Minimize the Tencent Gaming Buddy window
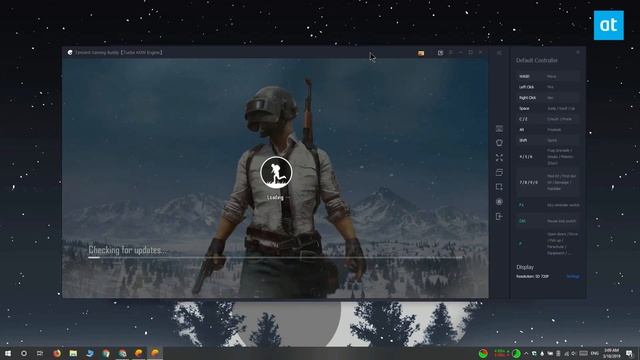640x360 pixels. (x=460, y=53)
